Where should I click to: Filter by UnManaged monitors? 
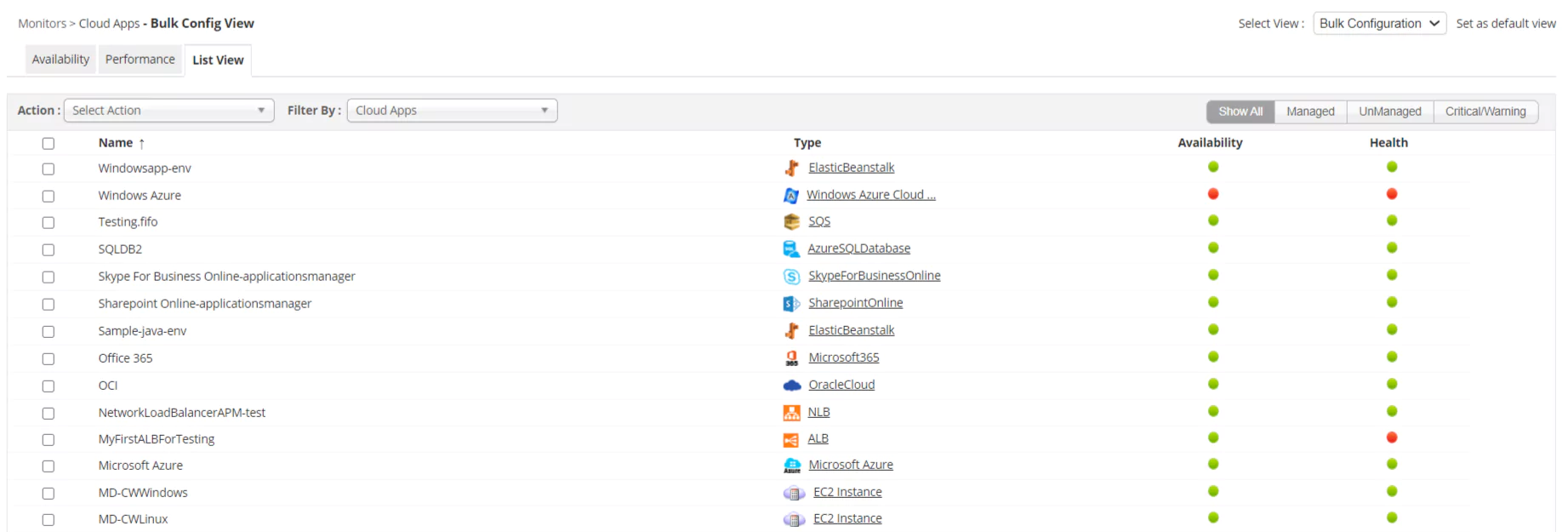pos(1390,112)
